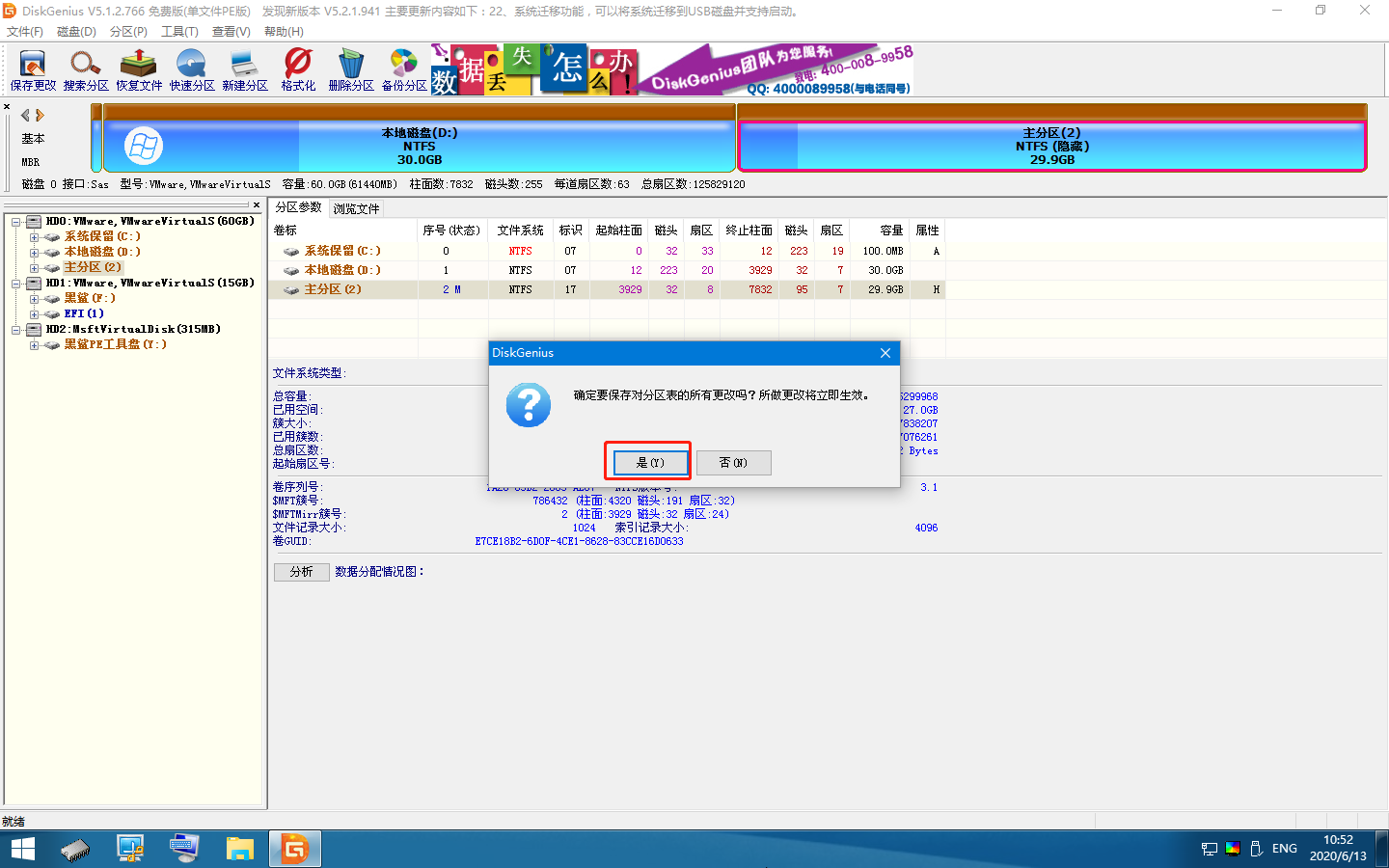Select the 新建分区 tool
1389x868 pixels.
pyautogui.click(x=243, y=68)
